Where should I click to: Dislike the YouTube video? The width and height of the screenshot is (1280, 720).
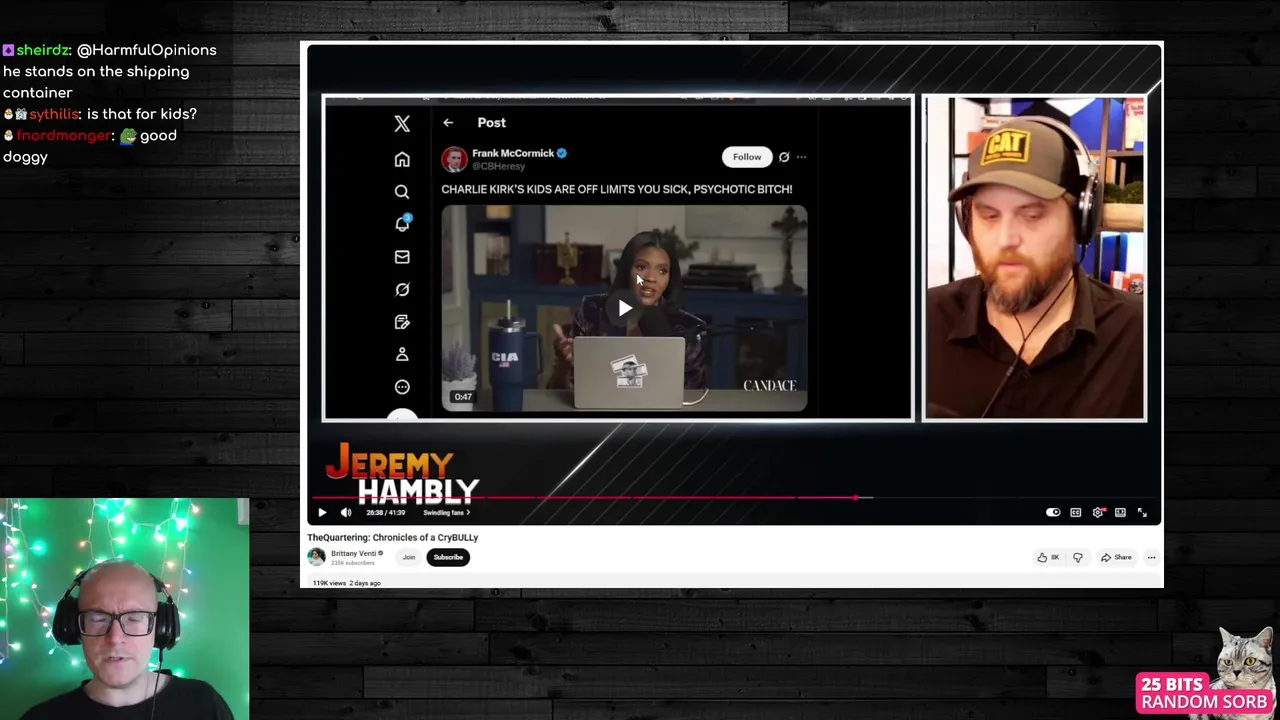point(1077,557)
